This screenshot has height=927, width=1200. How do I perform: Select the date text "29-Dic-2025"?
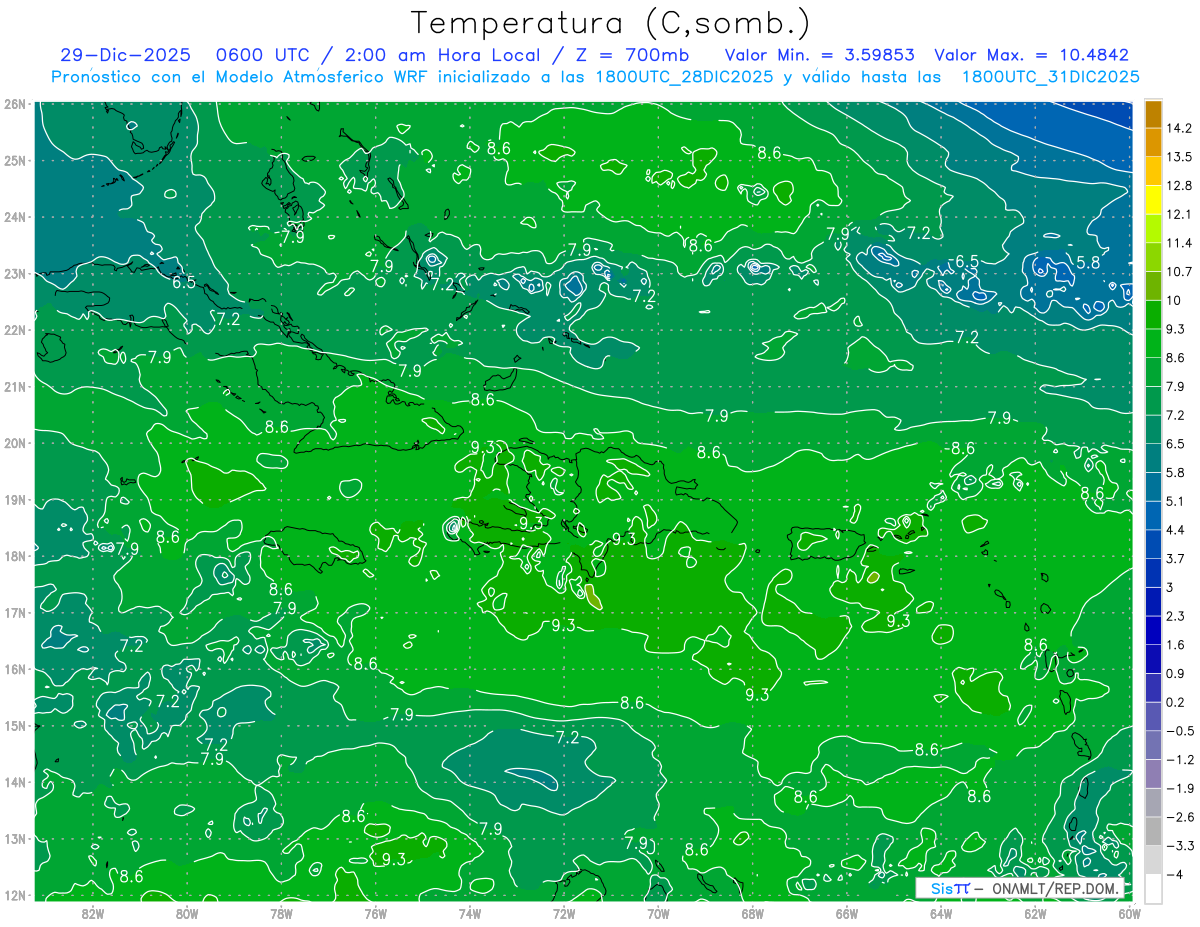click(x=125, y=55)
